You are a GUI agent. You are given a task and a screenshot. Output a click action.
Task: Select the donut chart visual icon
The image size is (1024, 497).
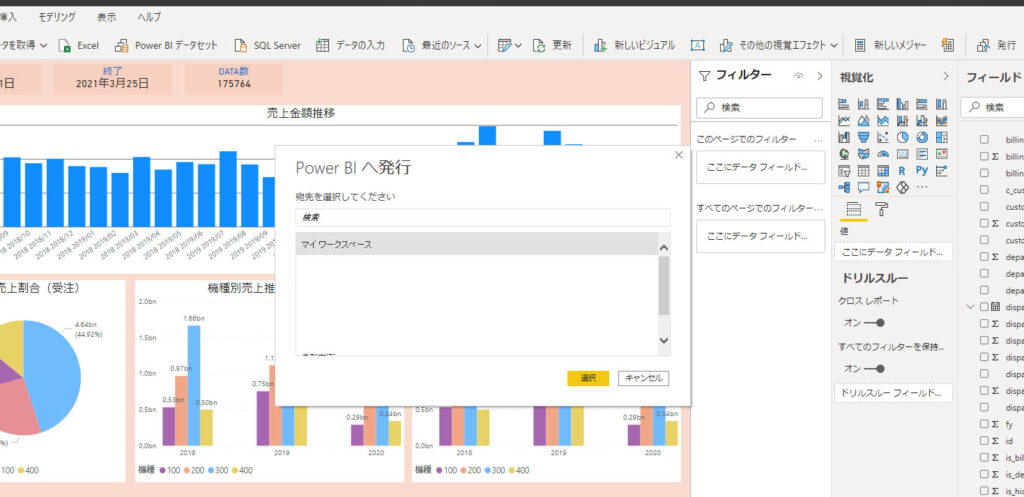(922, 138)
